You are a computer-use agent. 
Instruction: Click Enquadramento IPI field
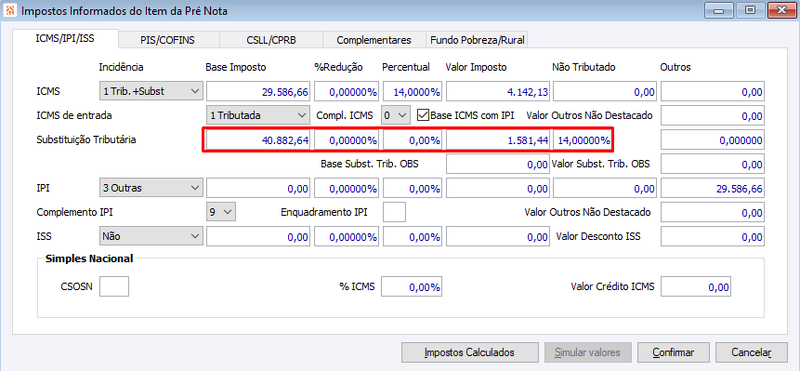[x=394, y=212]
